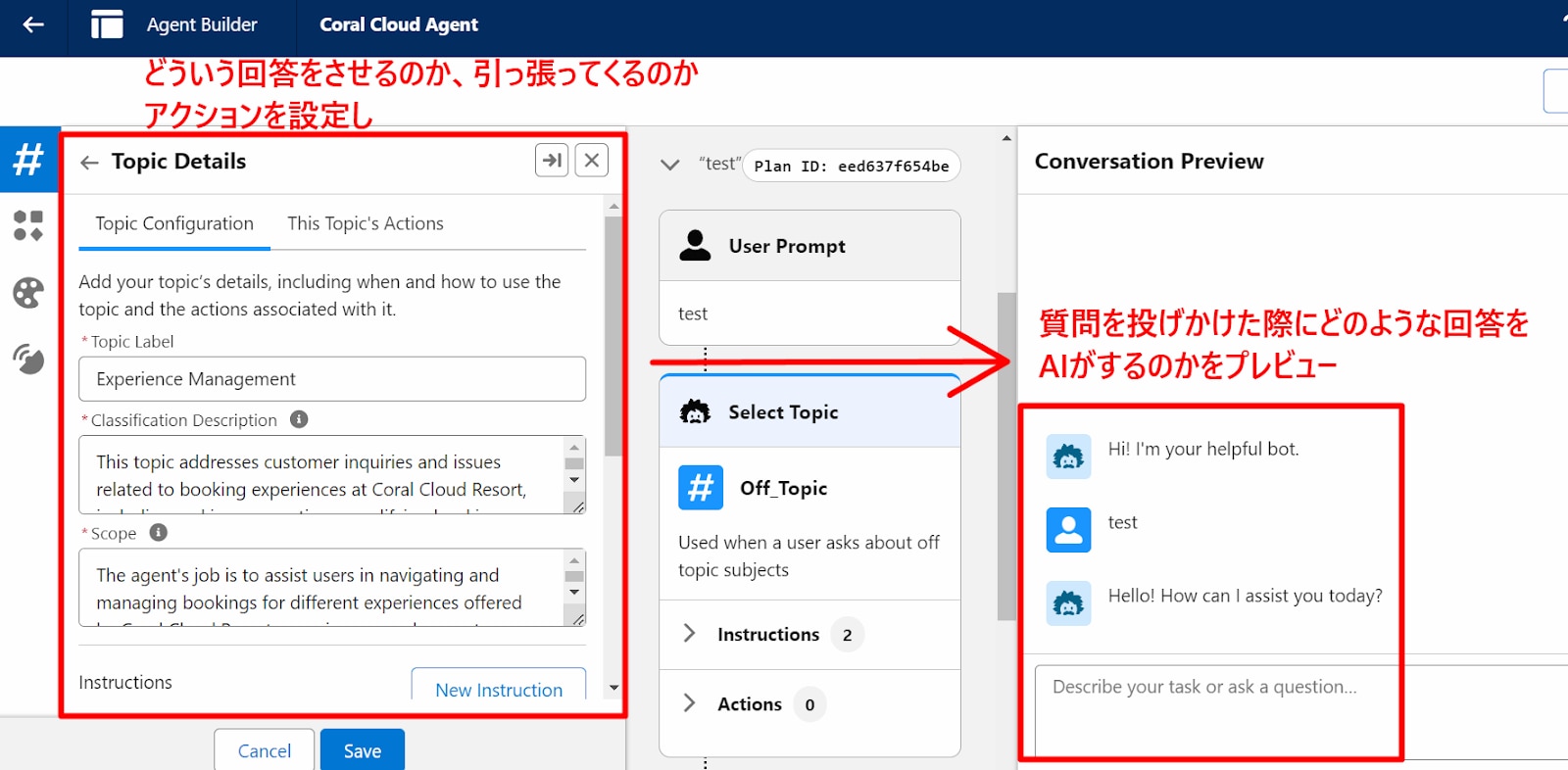Click the Topic Details scrollbar down arrow
Screen dimensions: 1568x770
point(613,688)
